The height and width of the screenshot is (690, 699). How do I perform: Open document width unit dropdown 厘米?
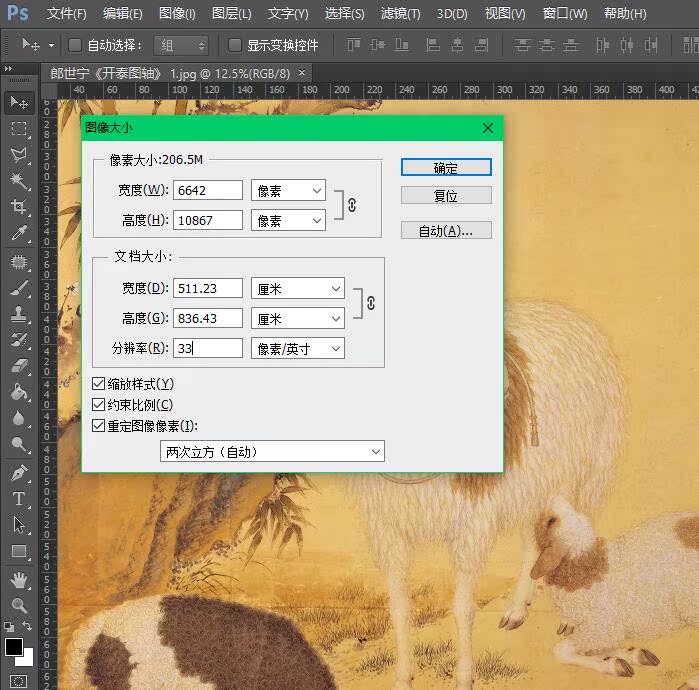(x=298, y=288)
